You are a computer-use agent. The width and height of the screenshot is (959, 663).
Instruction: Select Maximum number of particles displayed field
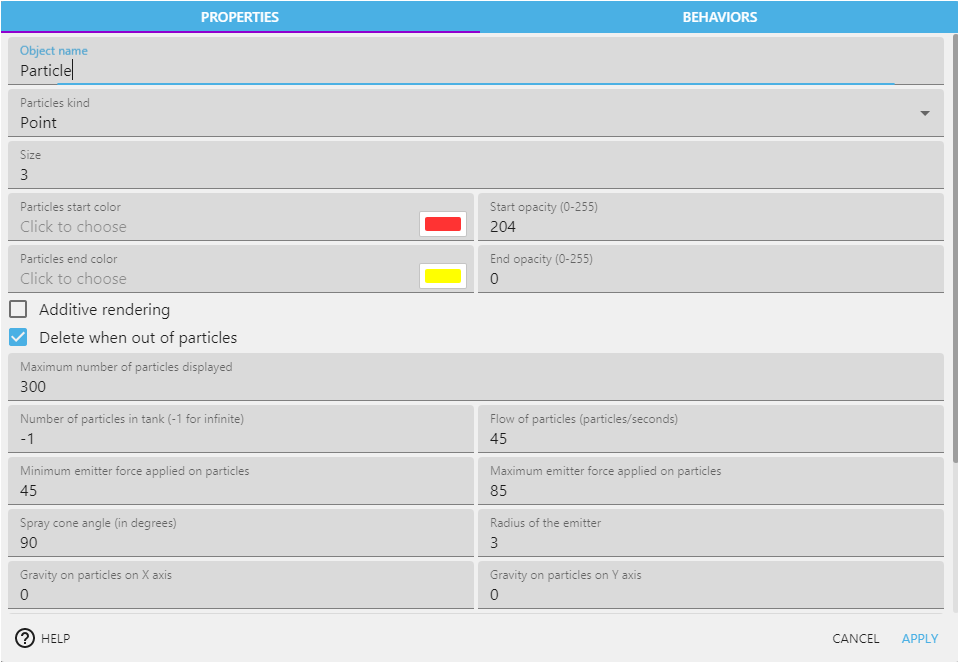(475, 387)
